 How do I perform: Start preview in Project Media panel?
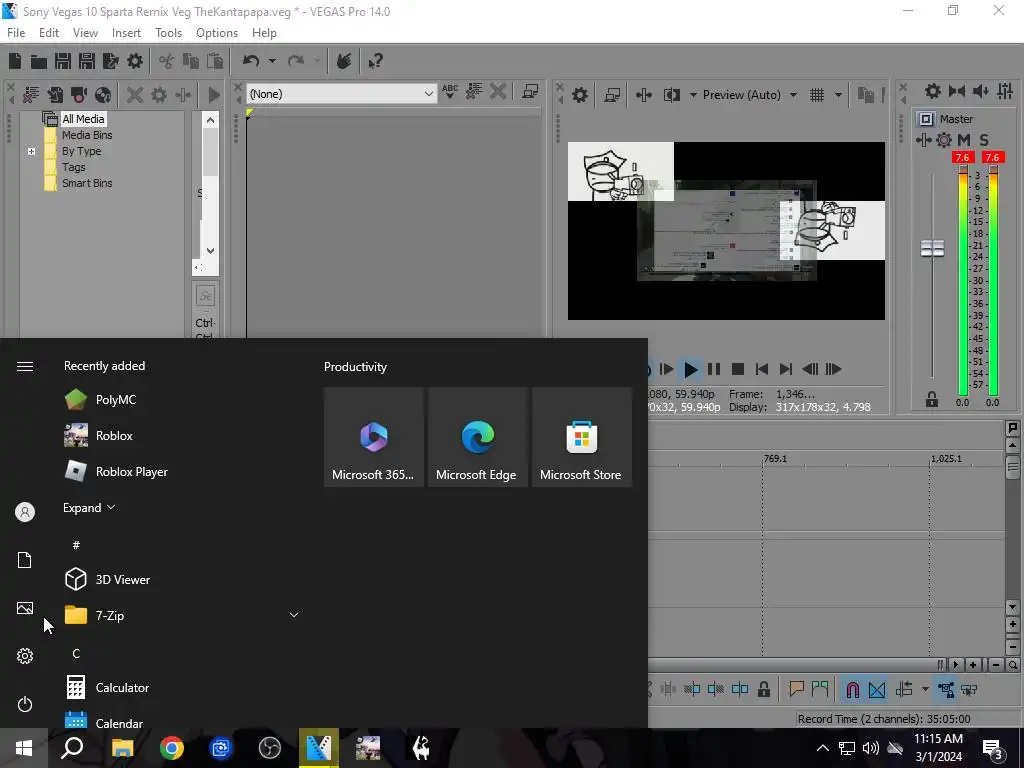[214, 95]
